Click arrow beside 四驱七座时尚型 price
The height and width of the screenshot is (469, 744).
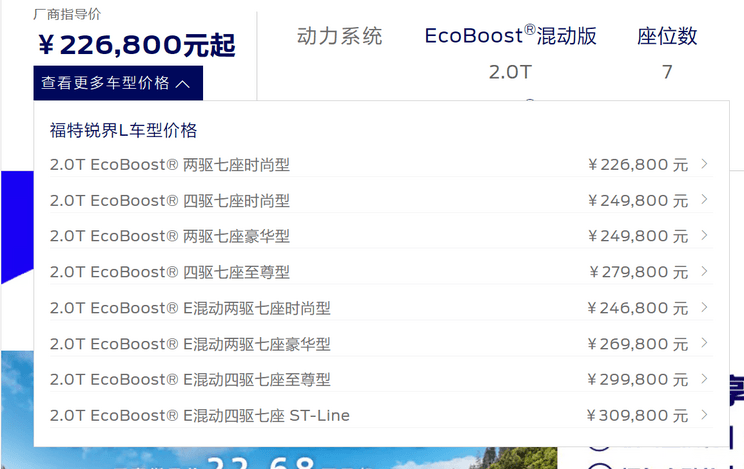click(x=705, y=200)
